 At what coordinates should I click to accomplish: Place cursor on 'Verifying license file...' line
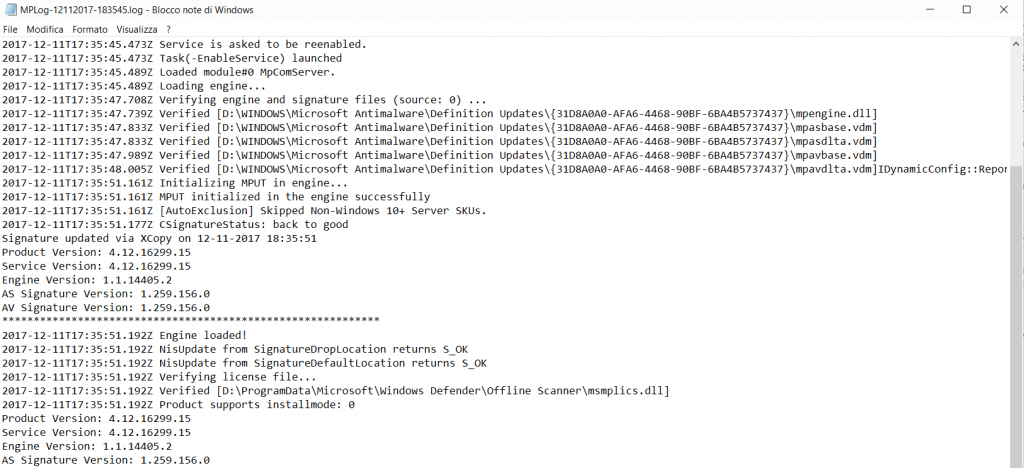pos(159,377)
